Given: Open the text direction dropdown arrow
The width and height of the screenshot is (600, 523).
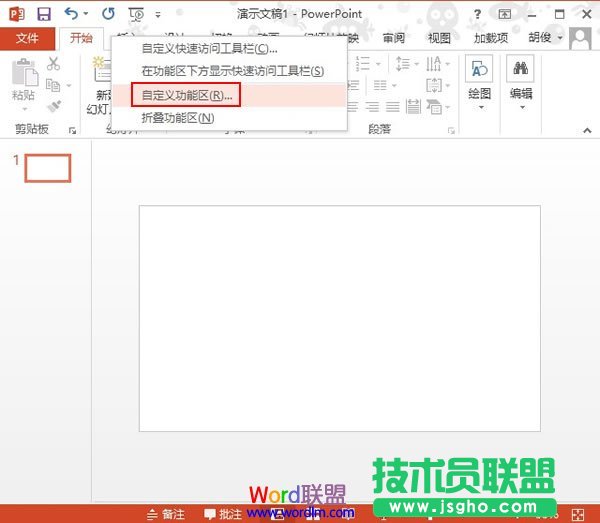Looking at the screenshot, I should point(448,64).
